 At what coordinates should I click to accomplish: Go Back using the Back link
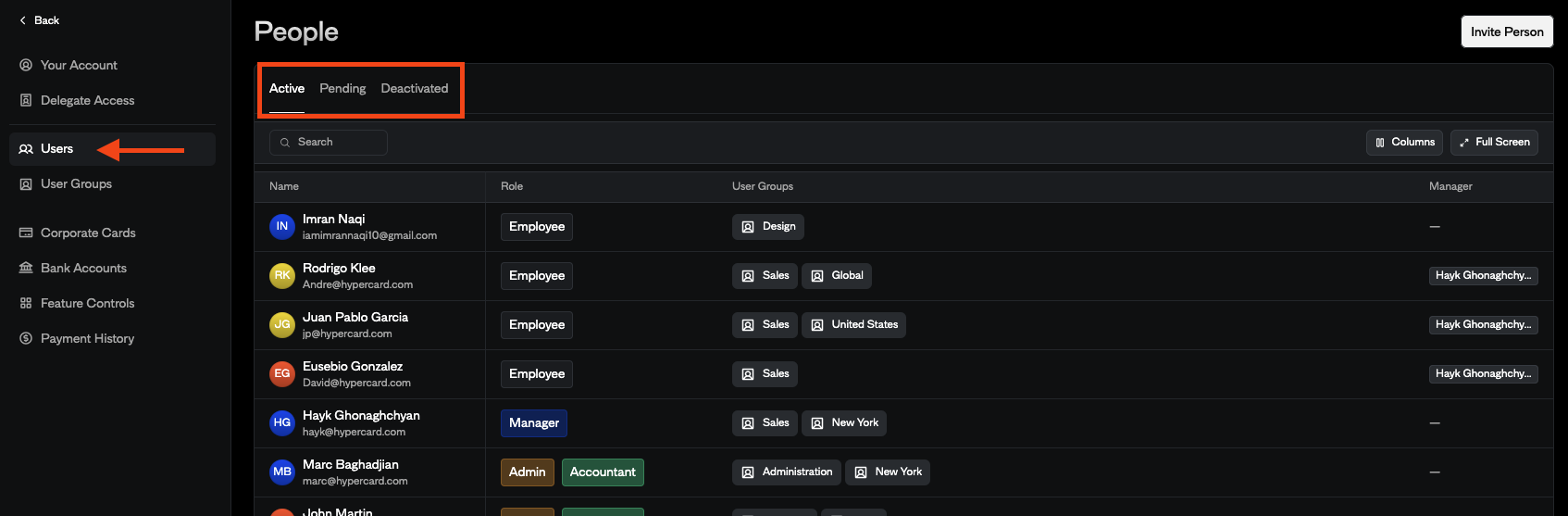[39, 20]
